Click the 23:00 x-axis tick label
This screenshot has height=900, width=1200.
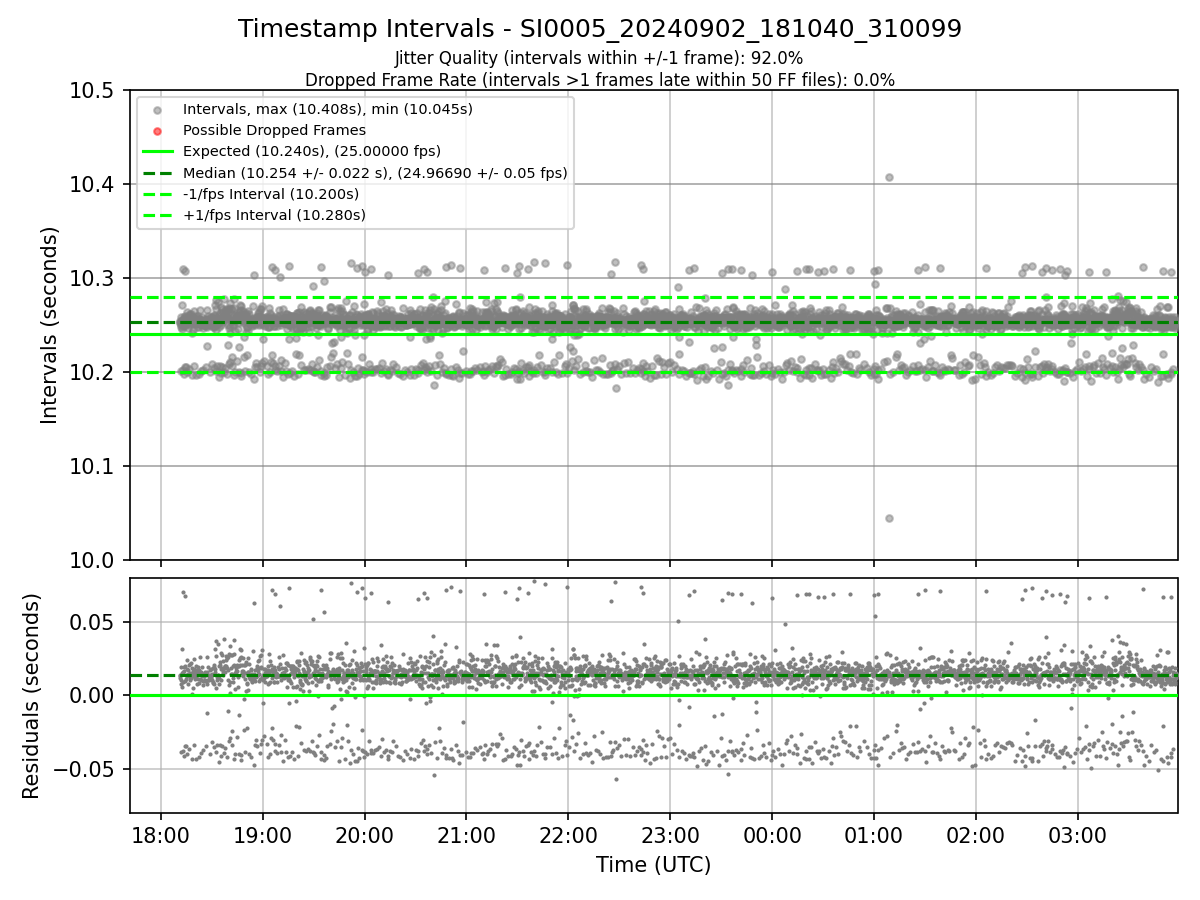click(670, 833)
